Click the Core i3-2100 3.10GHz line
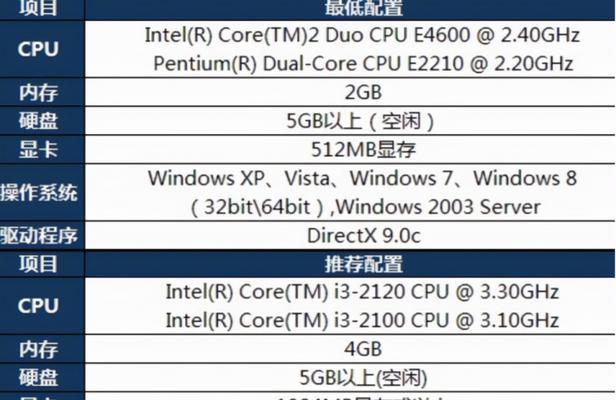The height and width of the screenshot is (400, 616). tap(362, 320)
